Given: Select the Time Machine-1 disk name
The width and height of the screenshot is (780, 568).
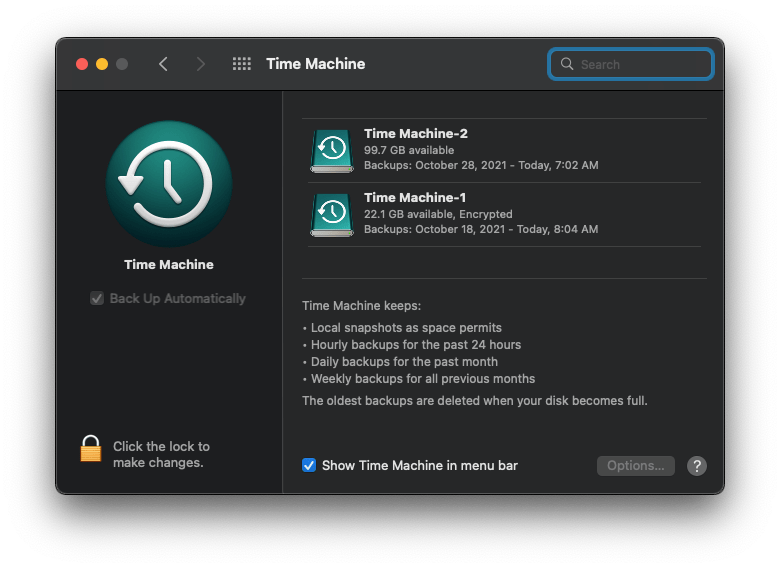Looking at the screenshot, I should point(414,197).
